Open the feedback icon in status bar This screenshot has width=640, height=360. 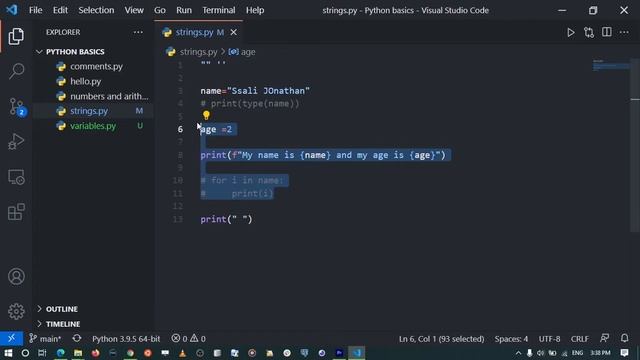[x=604, y=338]
